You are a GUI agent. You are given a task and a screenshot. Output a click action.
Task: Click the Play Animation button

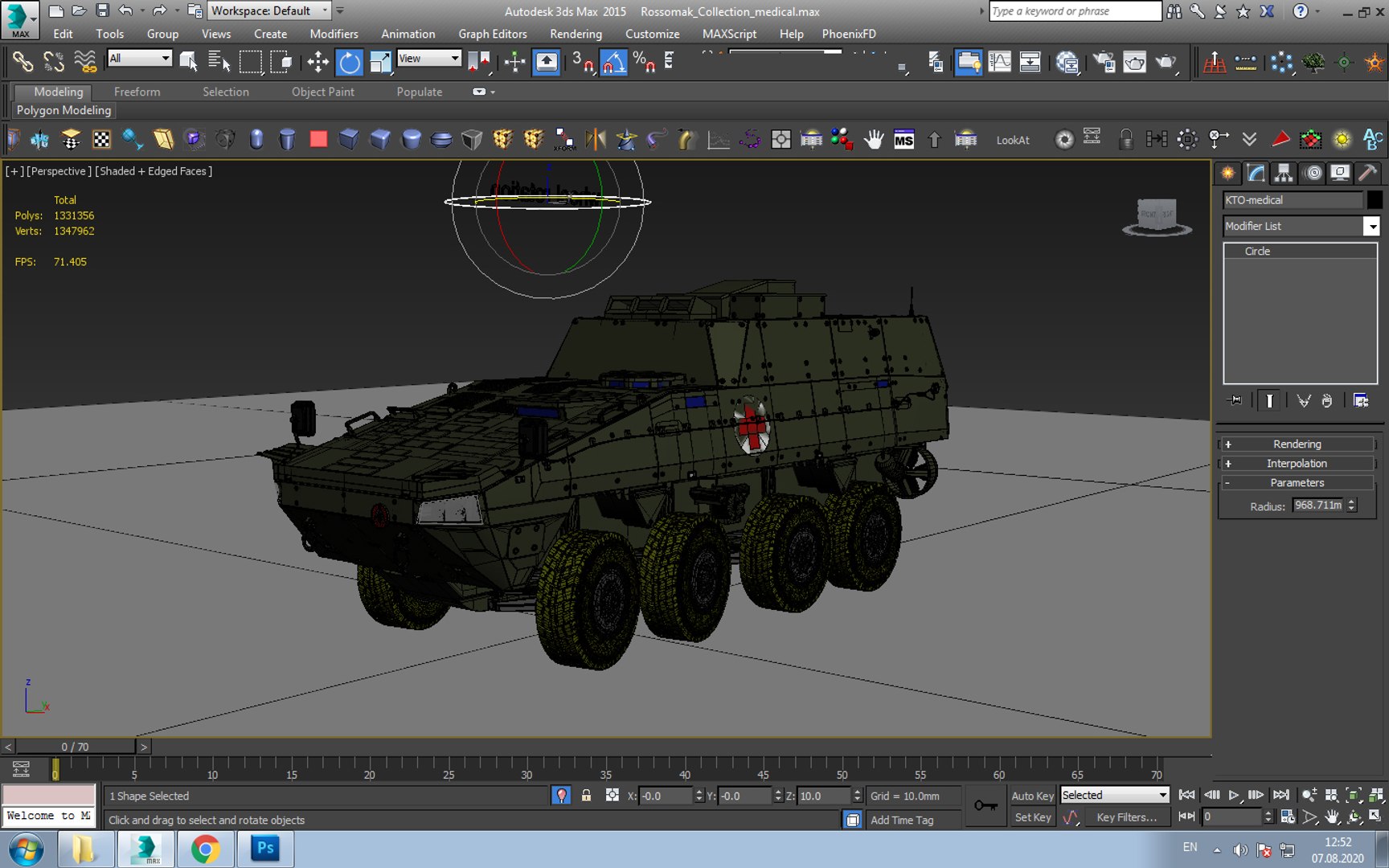click(x=1234, y=795)
